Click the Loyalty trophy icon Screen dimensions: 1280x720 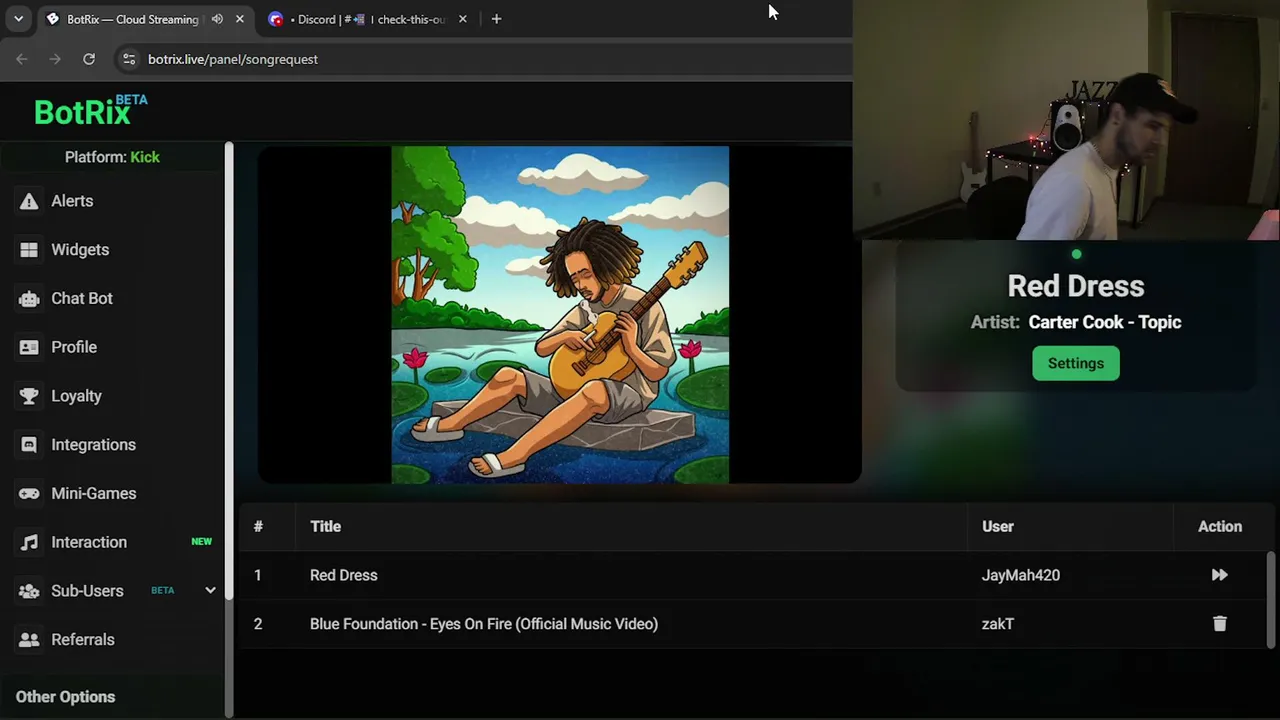pyautogui.click(x=29, y=396)
